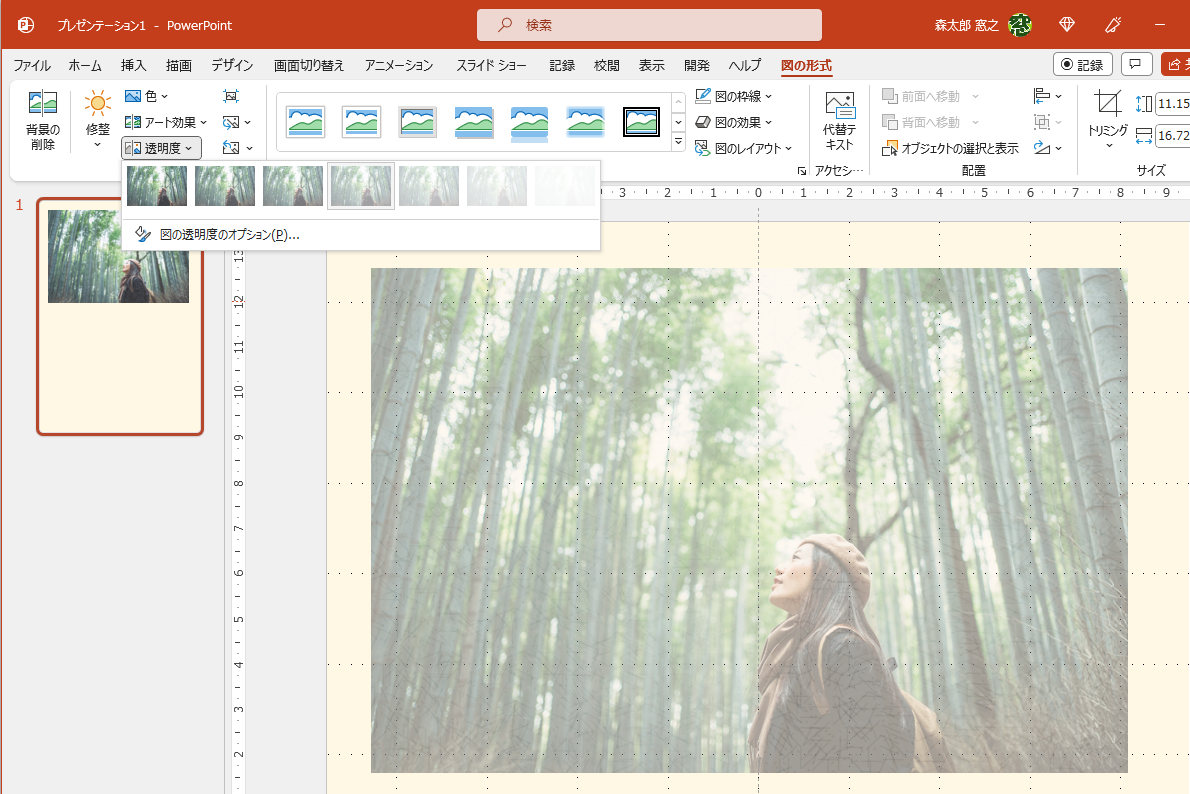This screenshot has height=794, width=1190.
Task: Open the comments speech bubble icon
Action: pyautogui.click(x=1135, y=65)
